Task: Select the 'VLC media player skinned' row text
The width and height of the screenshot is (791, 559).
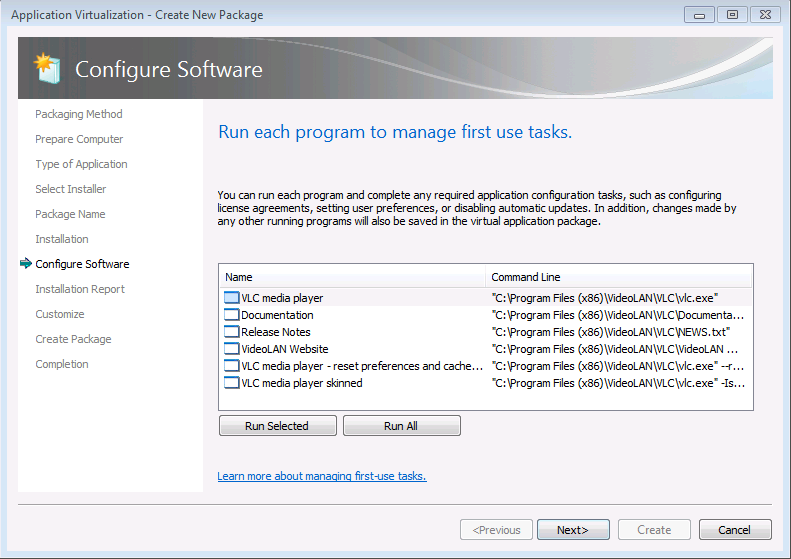Action: pos(302,383)
